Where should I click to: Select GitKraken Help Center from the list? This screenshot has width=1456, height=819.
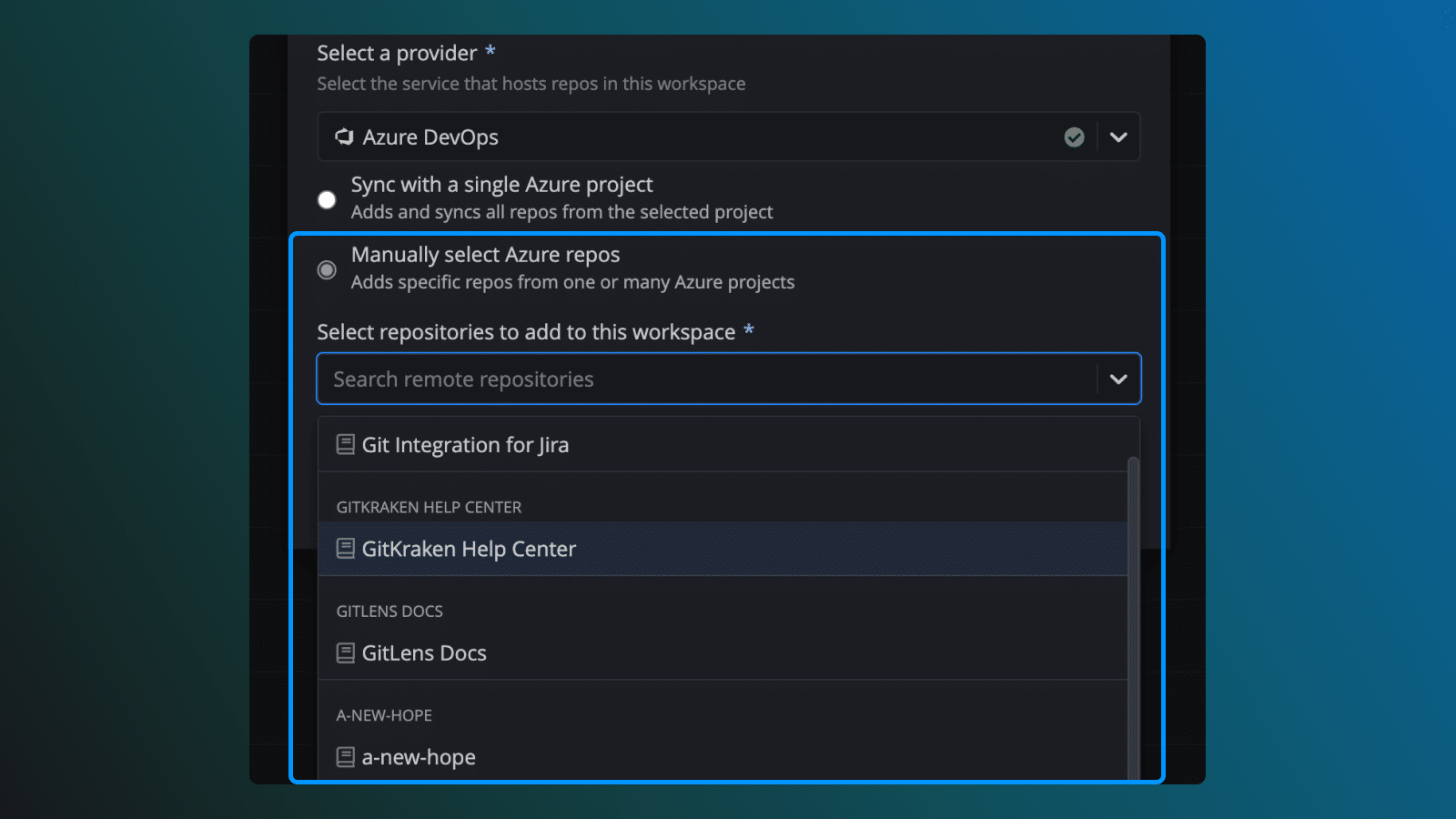click(468, 549)
